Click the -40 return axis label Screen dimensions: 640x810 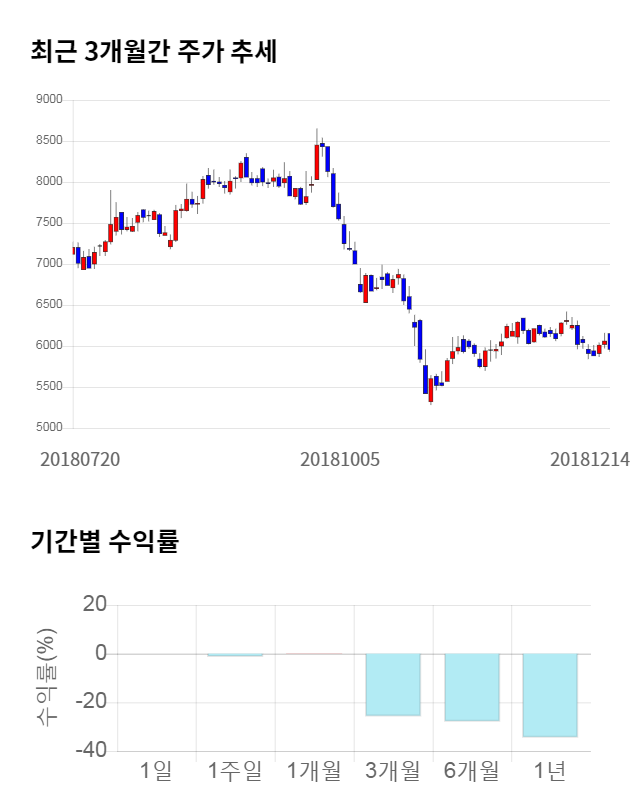tap(93, 751)
